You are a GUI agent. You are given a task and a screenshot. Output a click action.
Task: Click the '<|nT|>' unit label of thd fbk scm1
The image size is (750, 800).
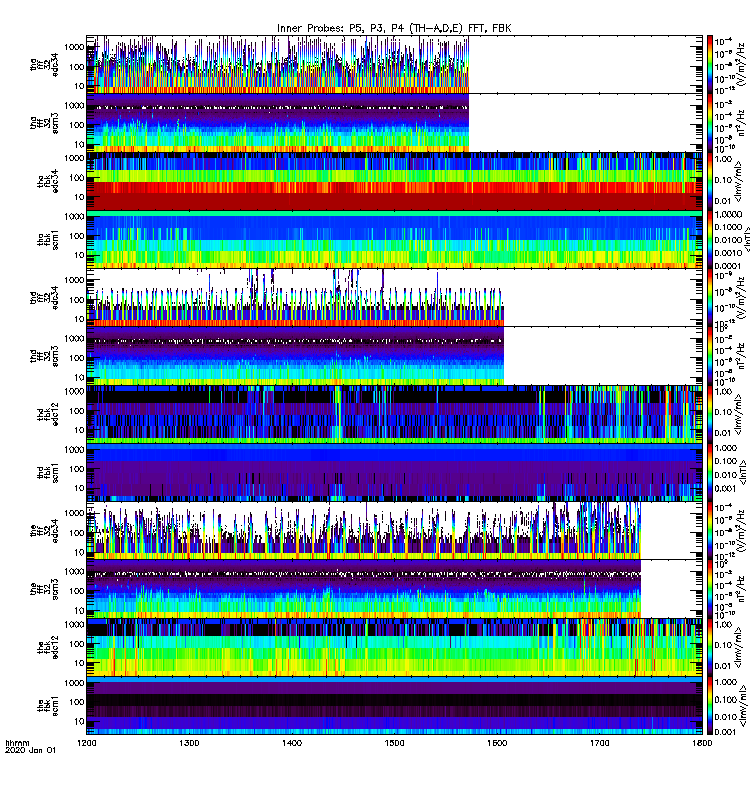742,473
